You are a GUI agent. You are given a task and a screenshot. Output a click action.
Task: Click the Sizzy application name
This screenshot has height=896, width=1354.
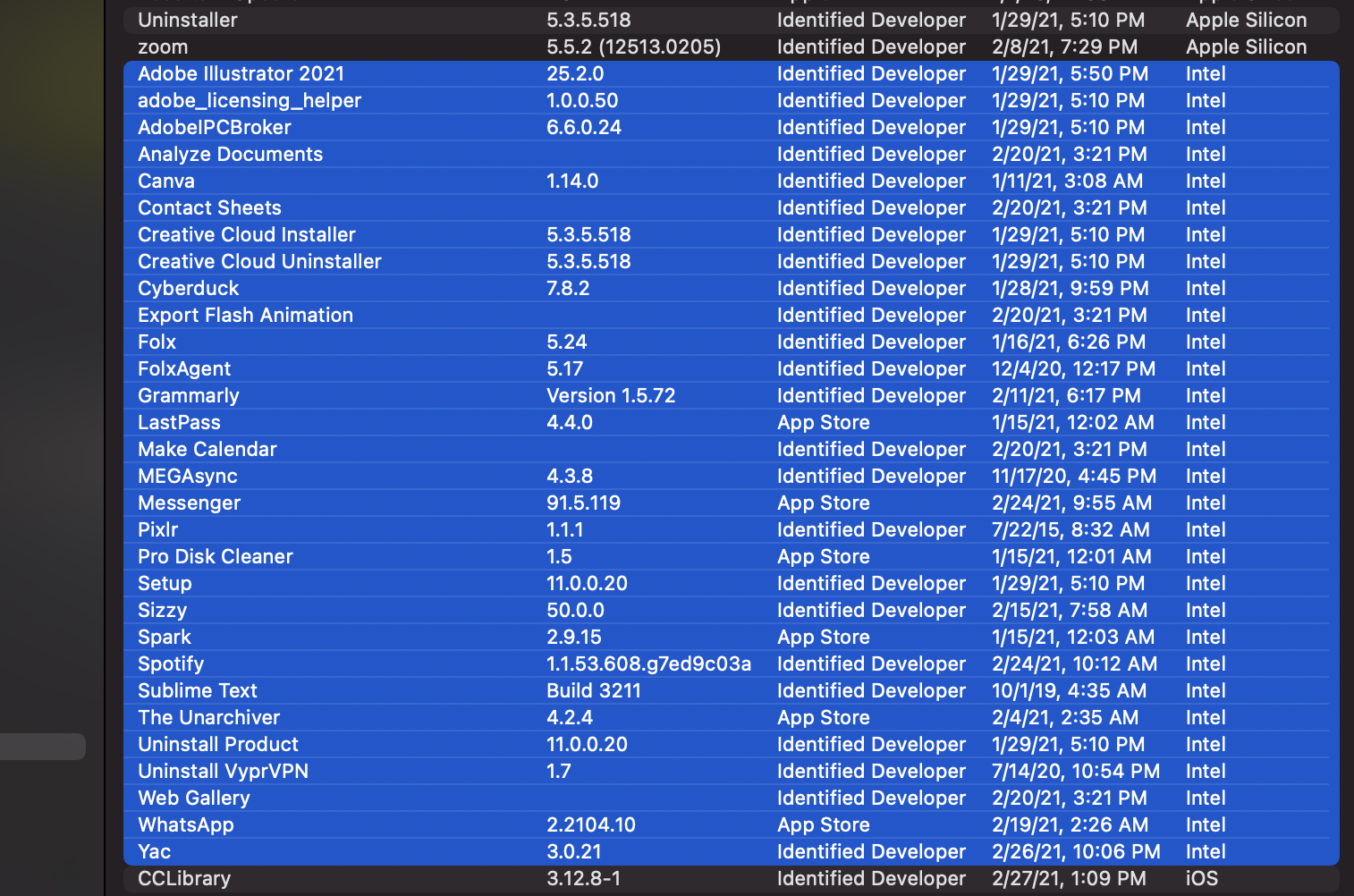(x=162, y=610)
